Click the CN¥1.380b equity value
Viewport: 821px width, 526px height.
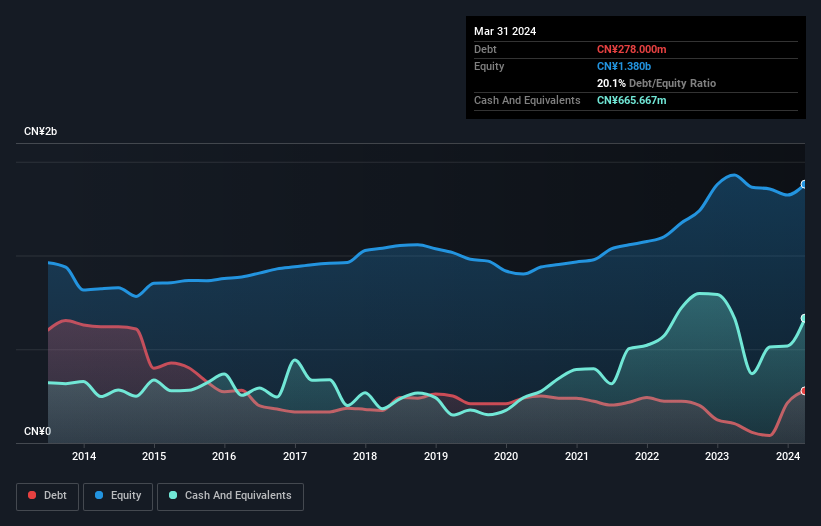click(624, 66)
